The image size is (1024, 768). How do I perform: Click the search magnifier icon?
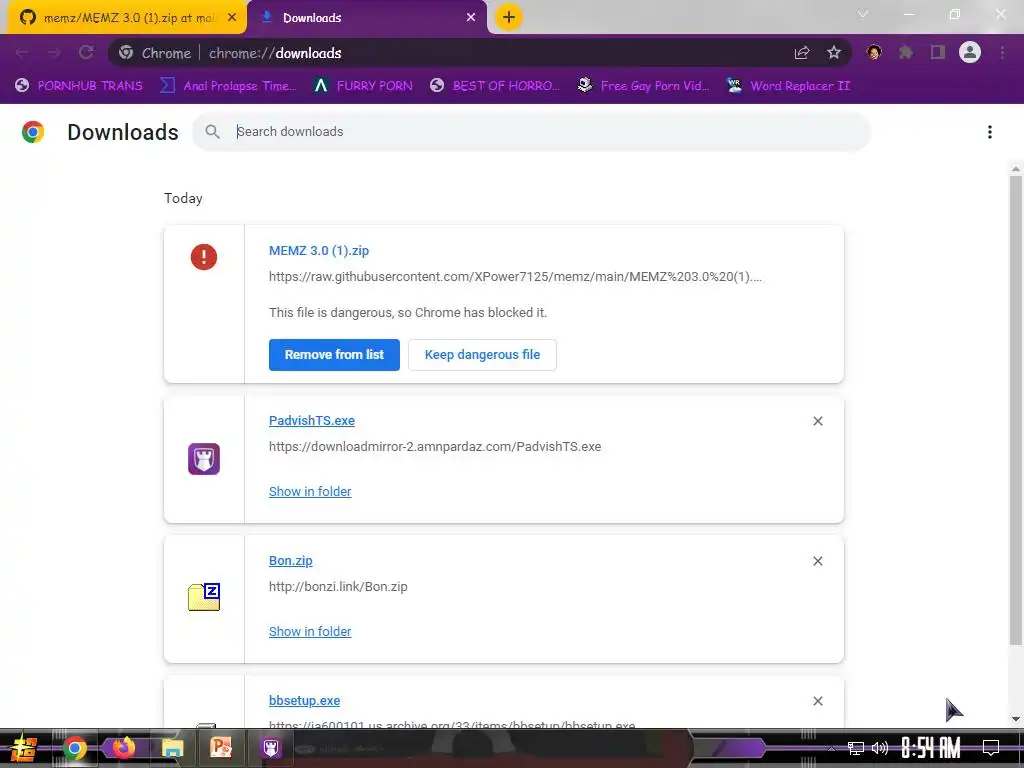tap(212, 132)
